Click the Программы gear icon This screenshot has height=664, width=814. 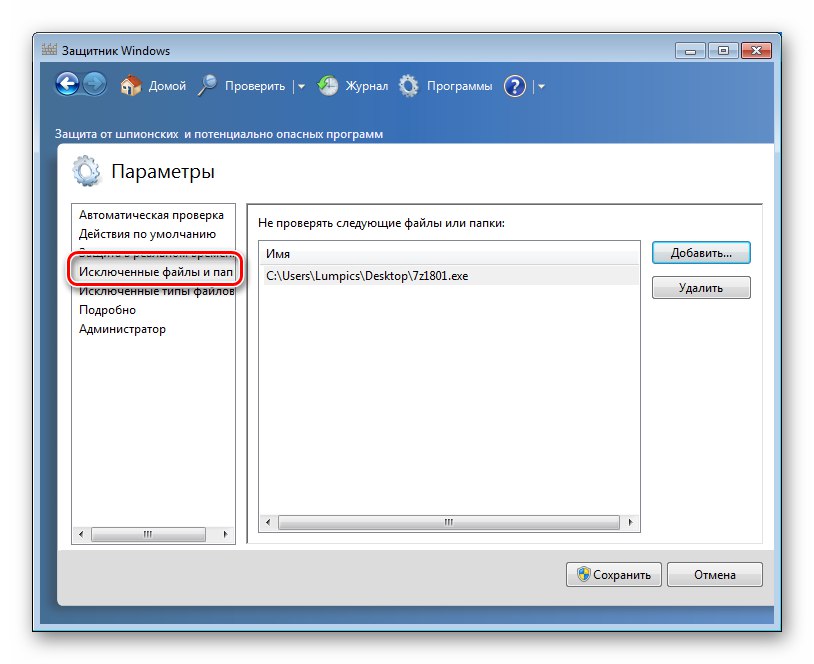pos(409,86)
